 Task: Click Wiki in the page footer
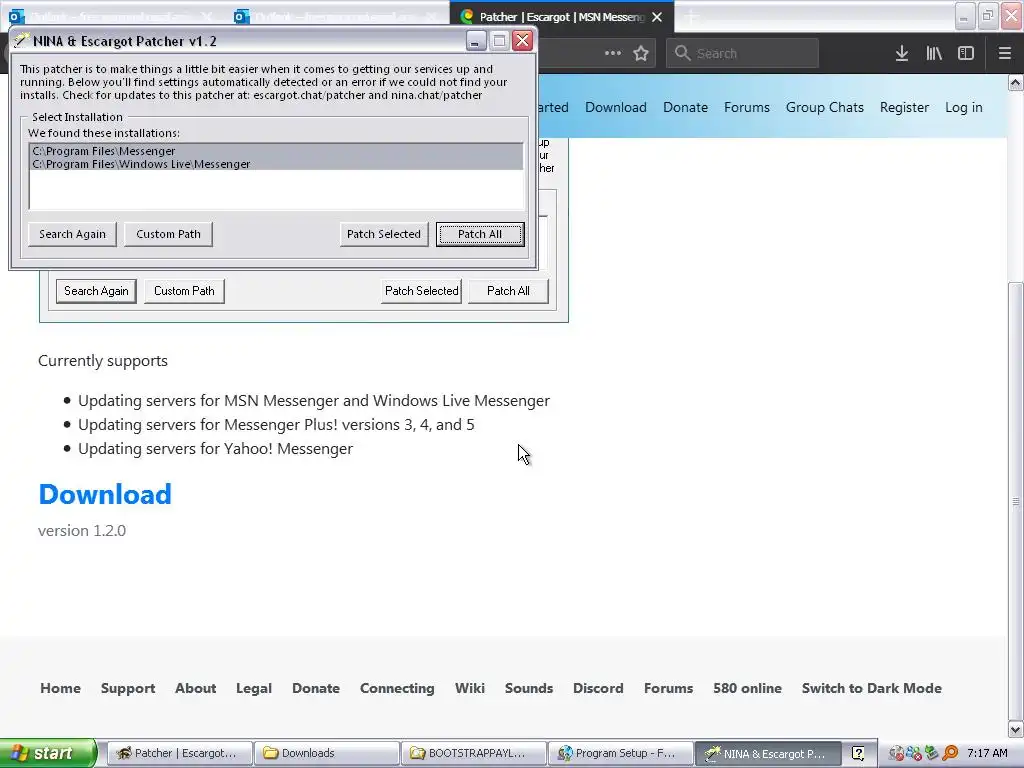470,688
